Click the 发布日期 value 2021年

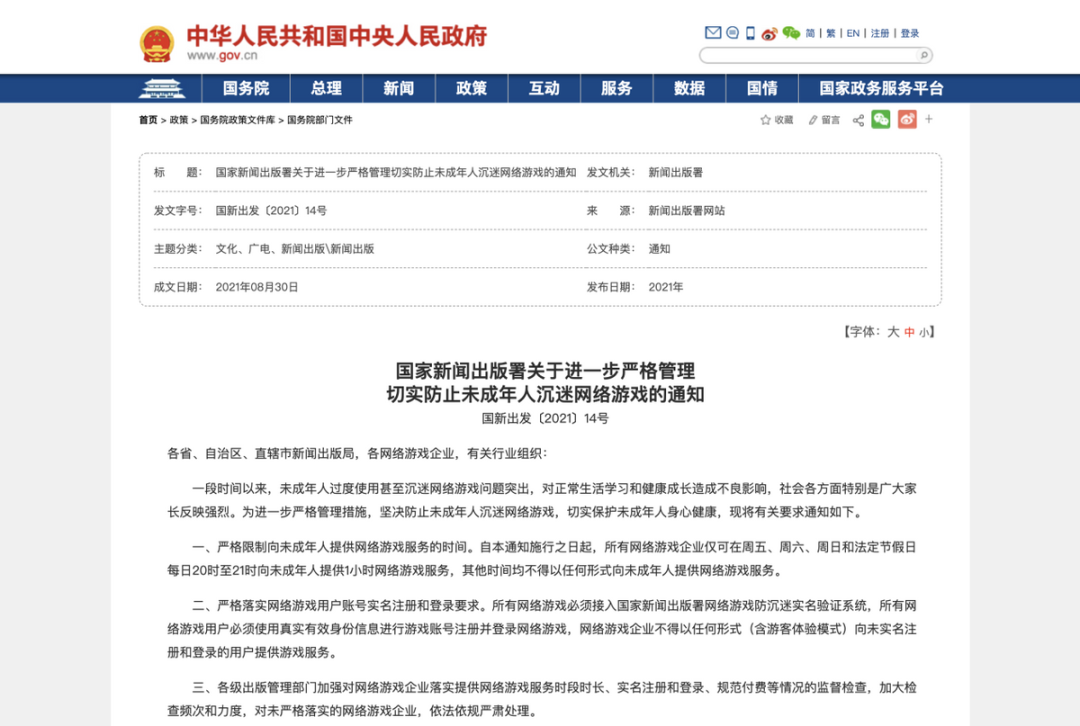point(665,287)
